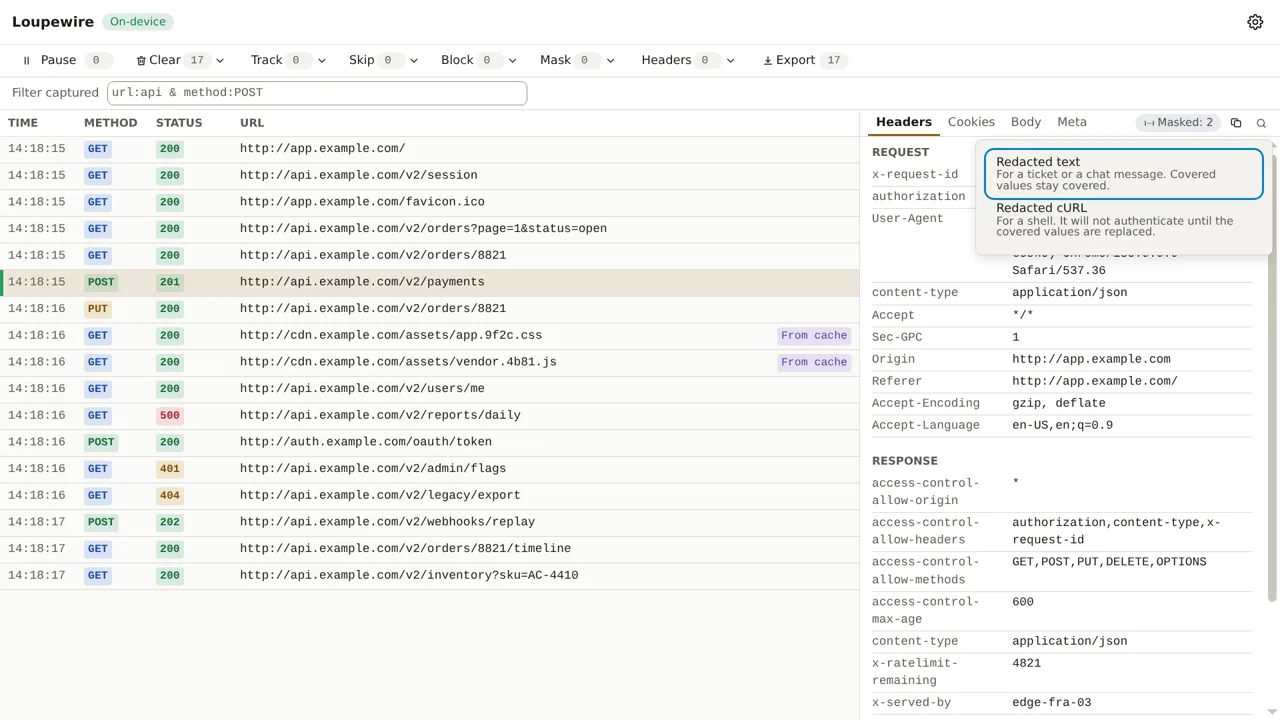Click the en-US,en;q=0.9 value

[1062, 425]
